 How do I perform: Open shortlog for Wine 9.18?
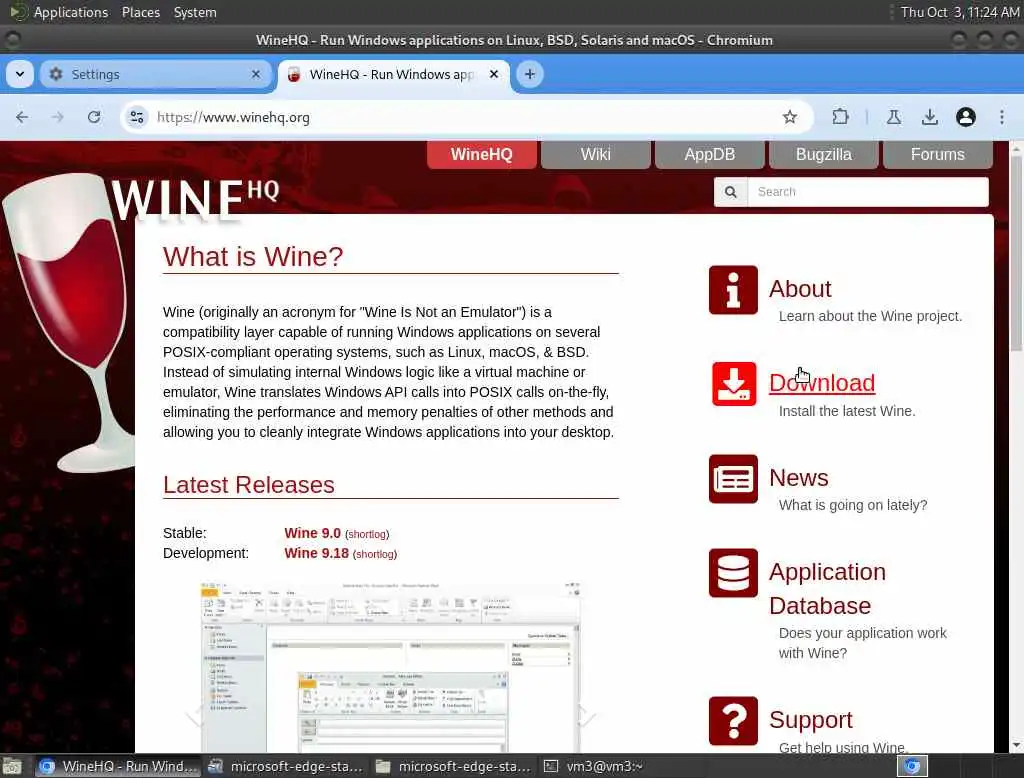375,555
